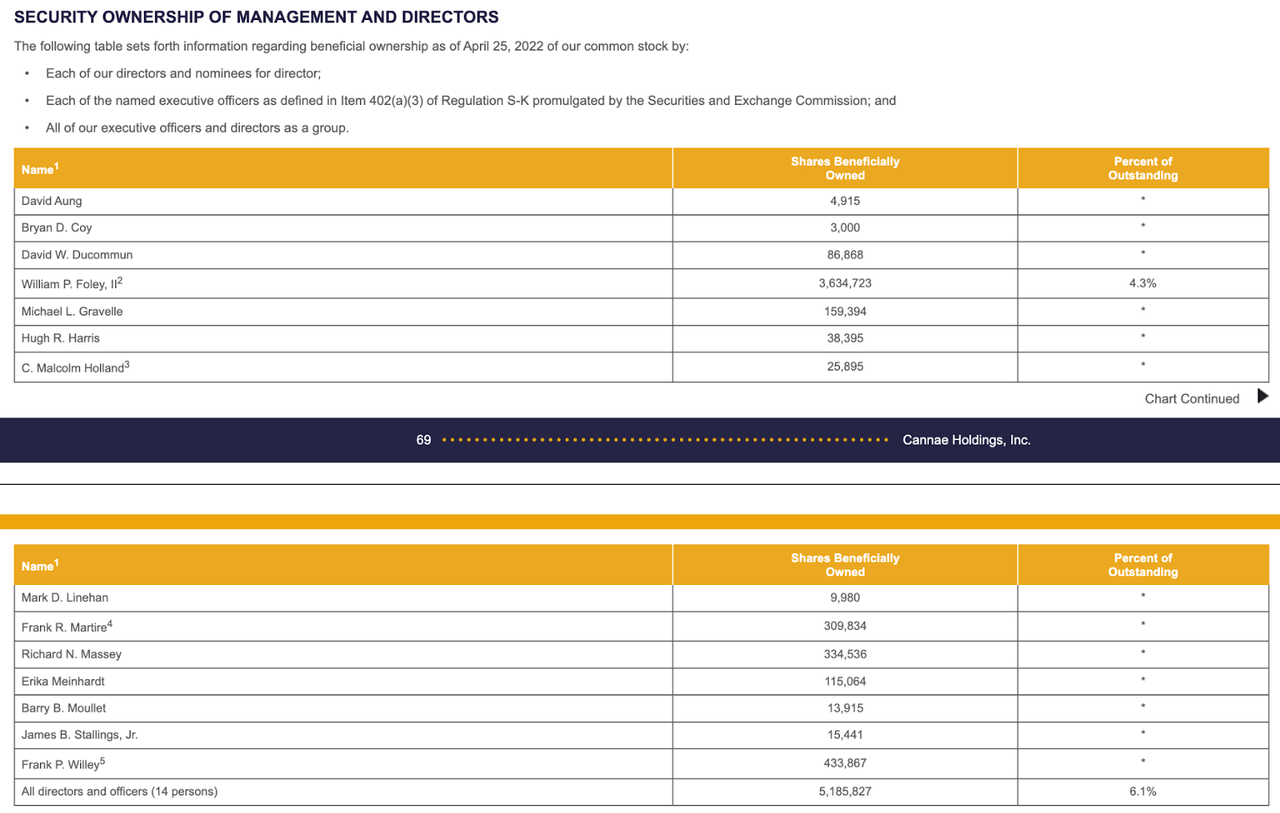
Task: Click the bullet about Regulation S-K officers
Action: pyautogui.click(x=471, y=101)
